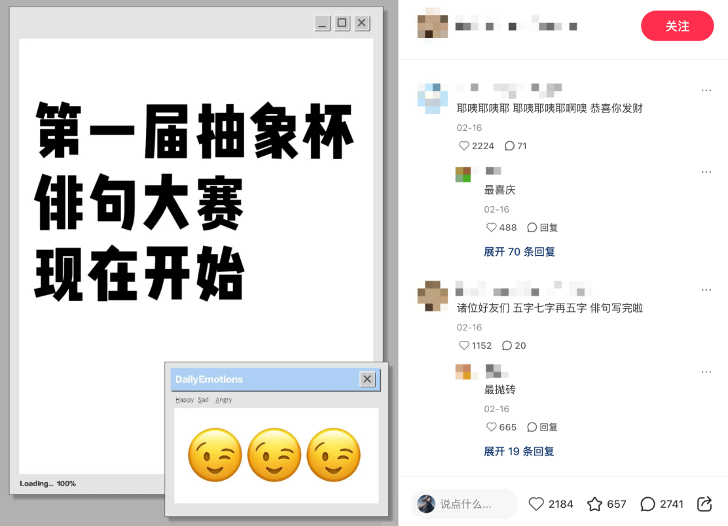This screenshot has width=728, height=526.
Task: Open the post author's avatar
Action: (432, 26)
